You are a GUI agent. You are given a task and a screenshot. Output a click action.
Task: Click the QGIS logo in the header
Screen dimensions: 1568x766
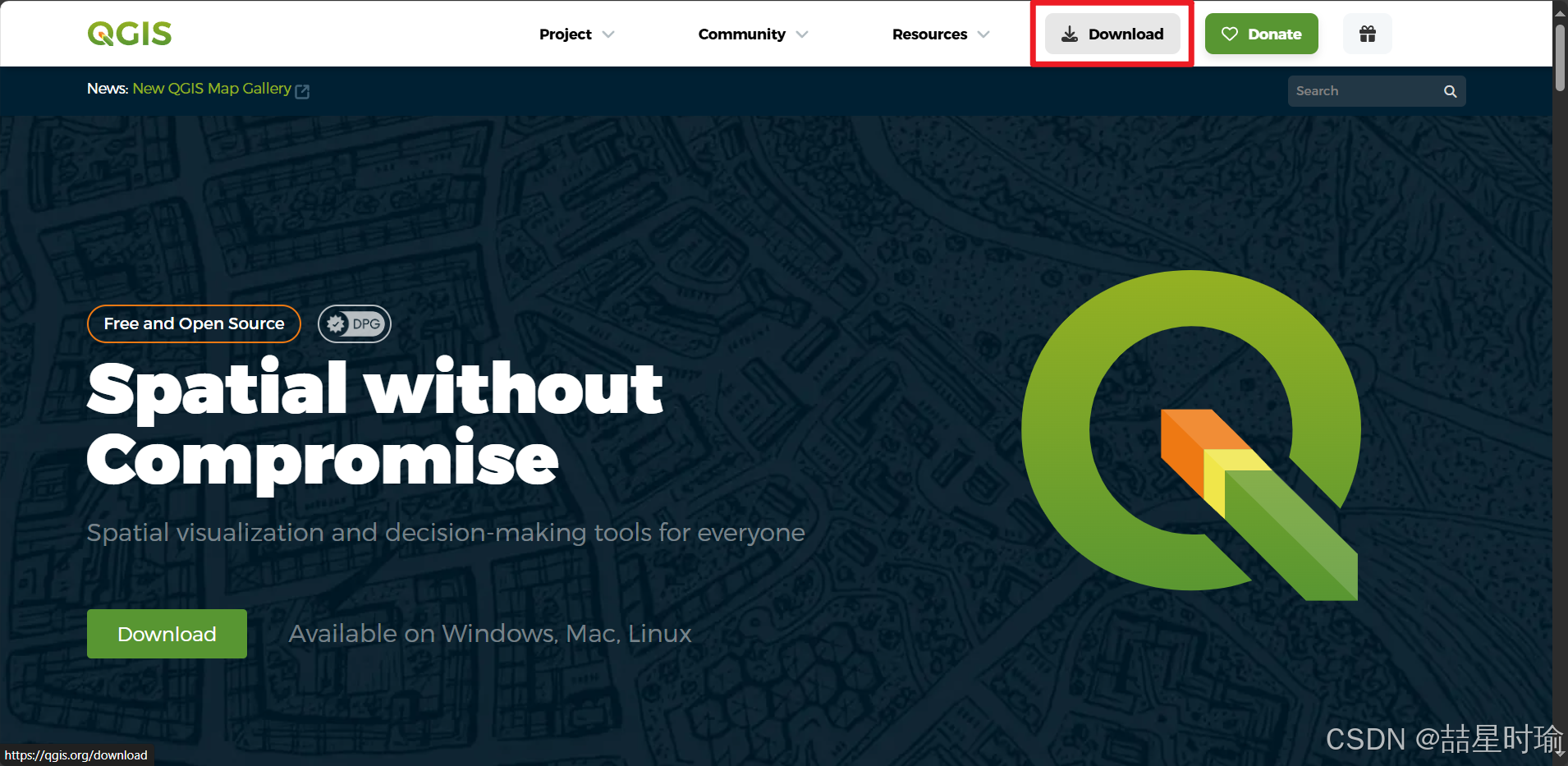point(130,34)
